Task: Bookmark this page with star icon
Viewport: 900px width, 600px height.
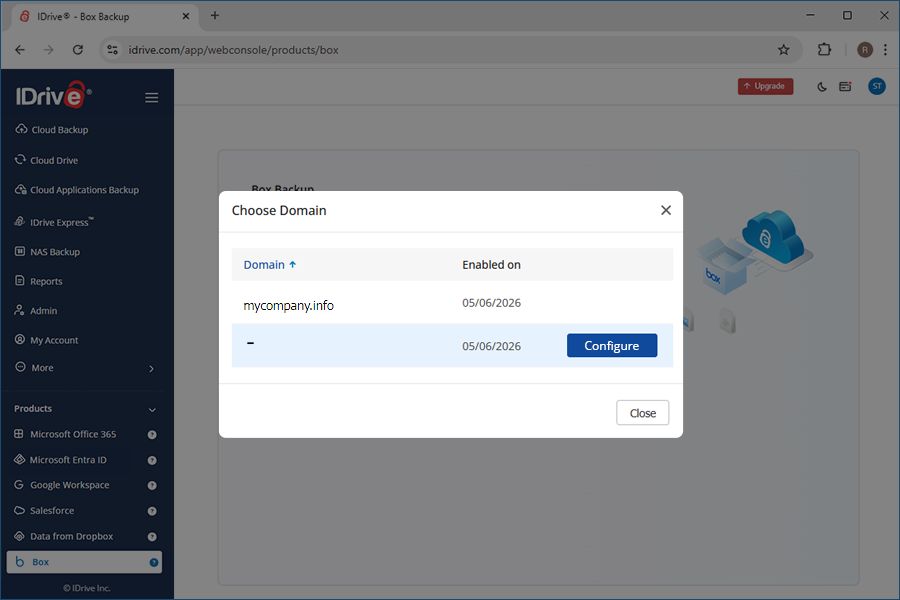Action: [783, 50]
